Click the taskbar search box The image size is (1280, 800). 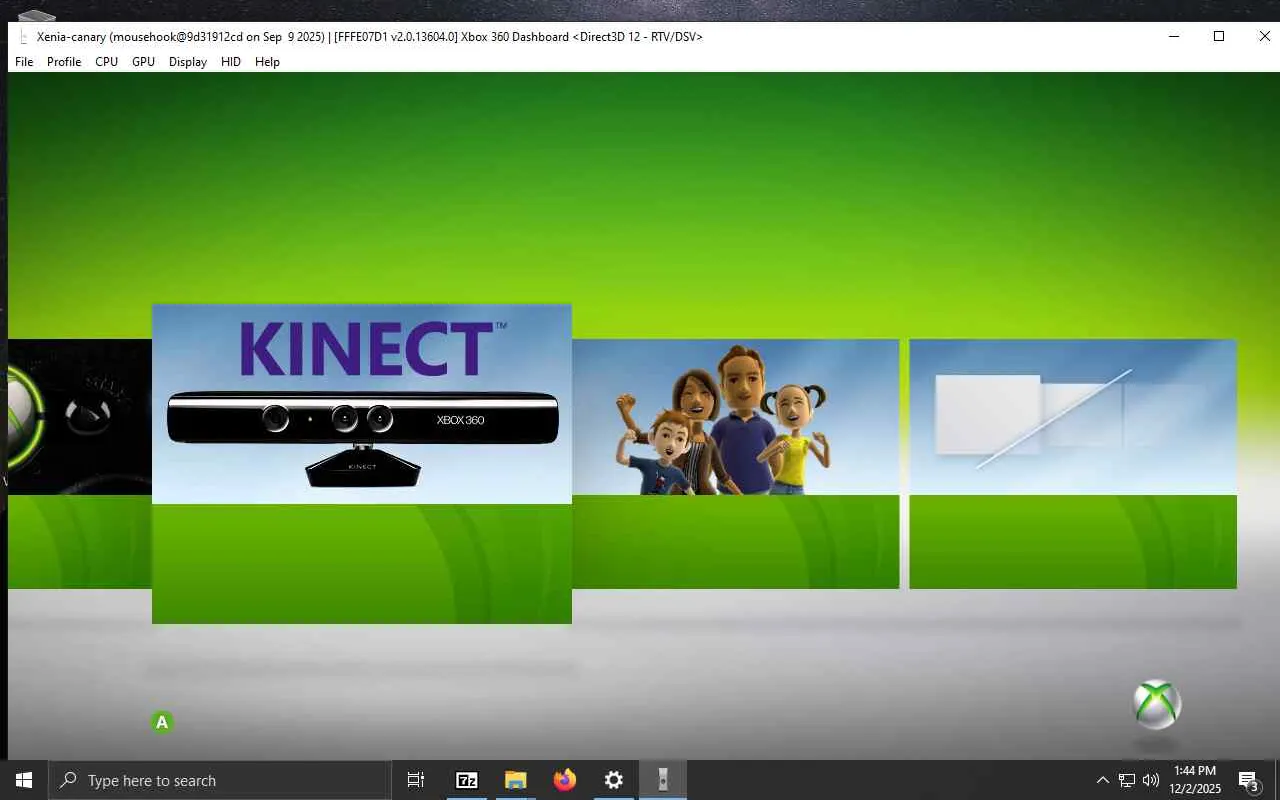point(220,780)
